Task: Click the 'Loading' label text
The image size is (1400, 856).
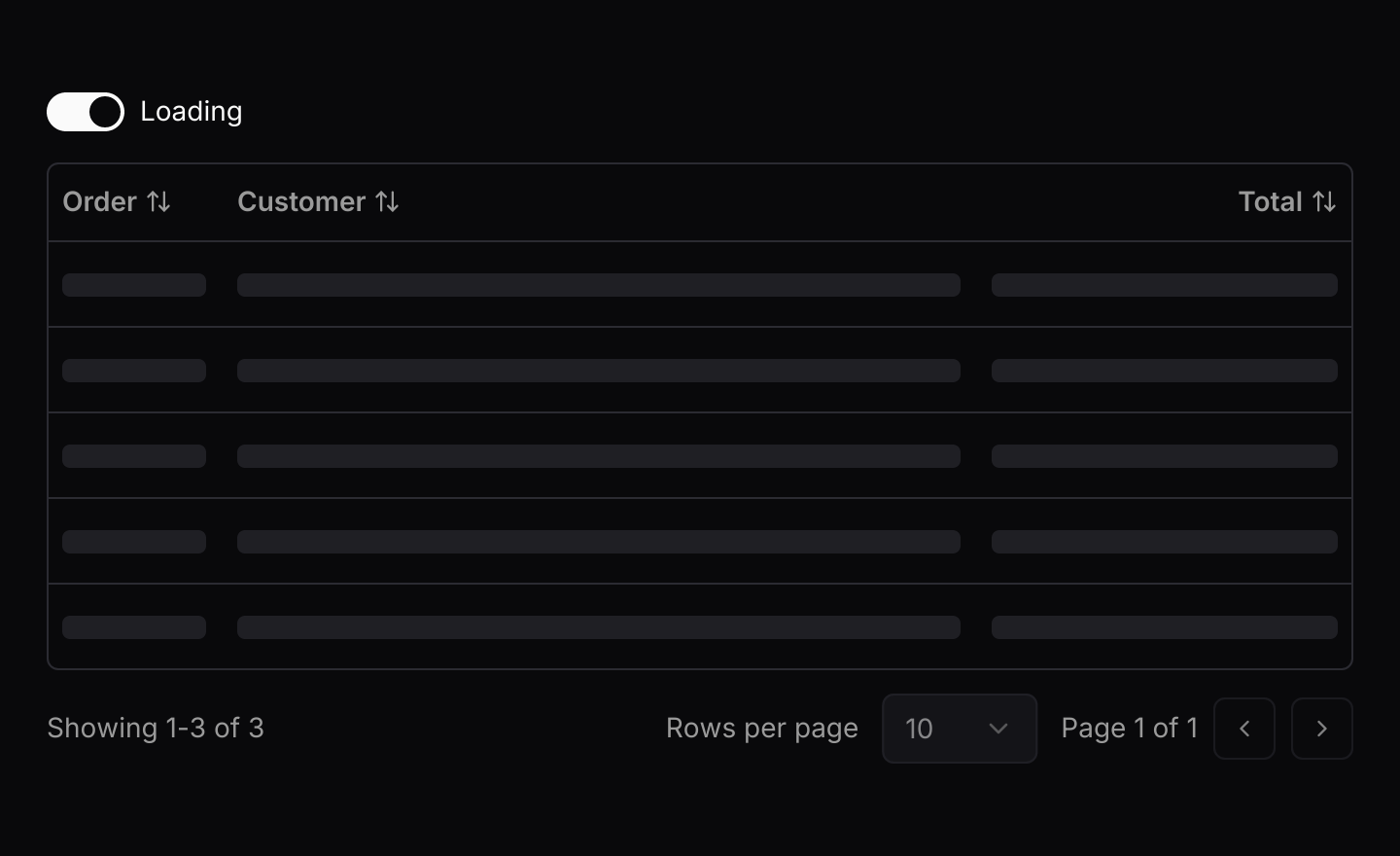Action: tap(192, 112)
